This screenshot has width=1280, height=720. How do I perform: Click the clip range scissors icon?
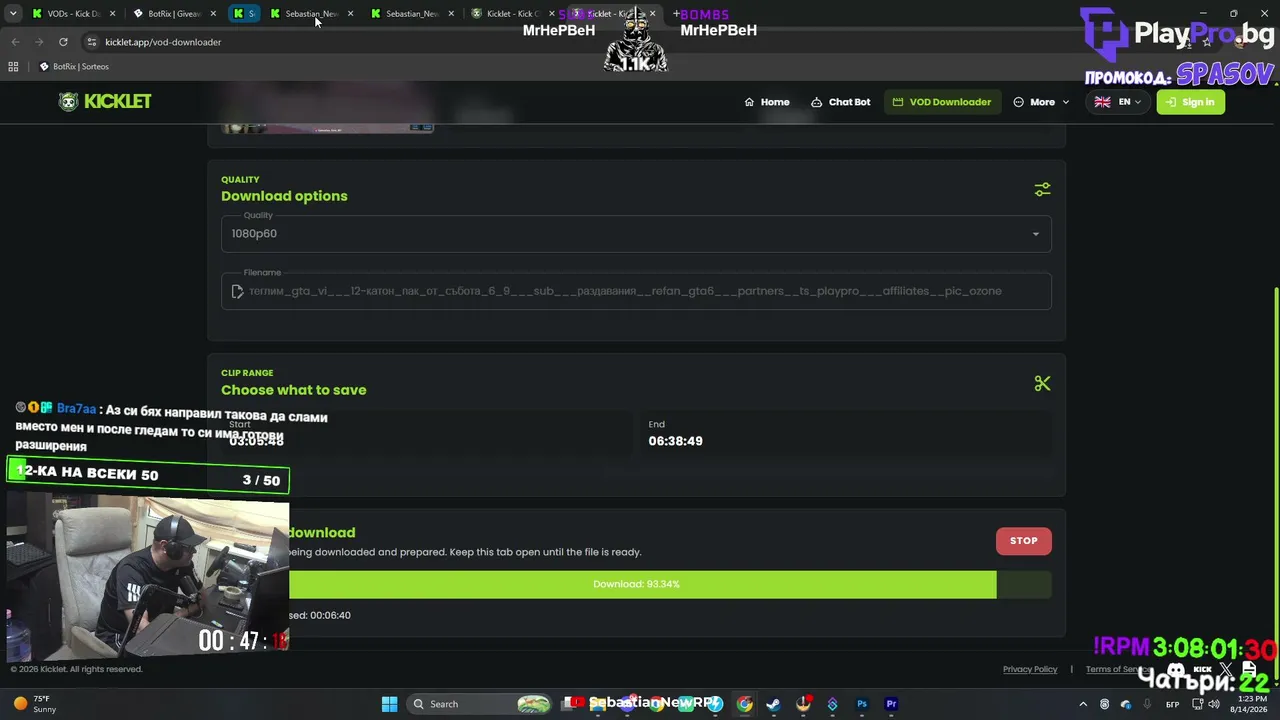click(1042, 383)
